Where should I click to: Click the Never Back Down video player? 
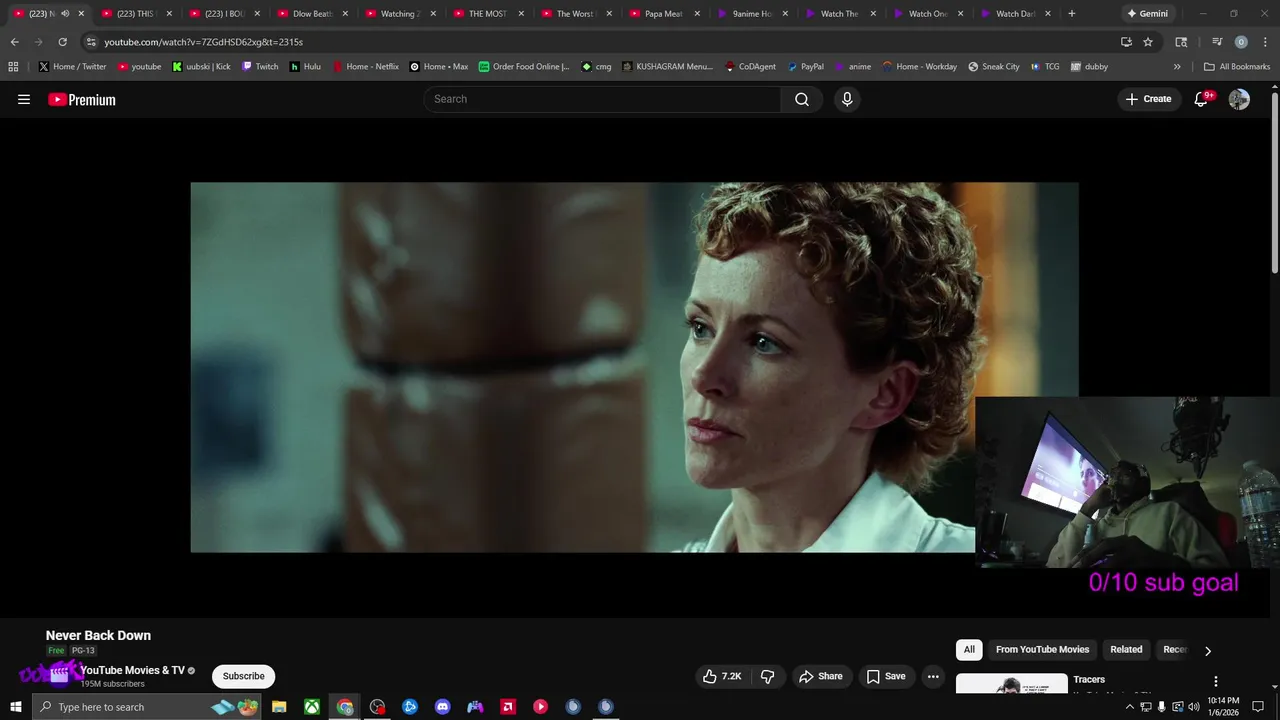pyautogui.click(x=634, y=367)
